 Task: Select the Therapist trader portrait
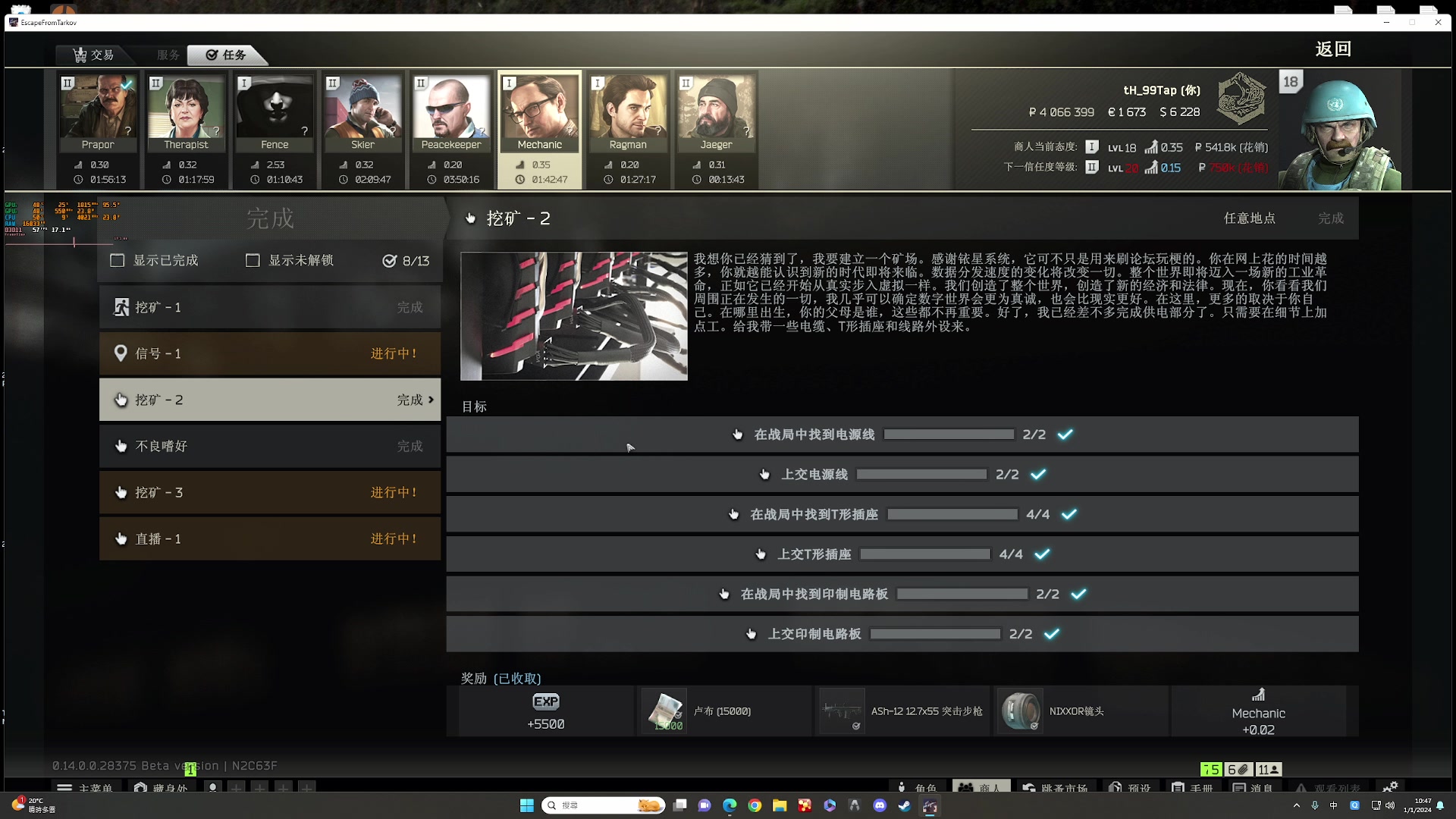pos(186,113)
